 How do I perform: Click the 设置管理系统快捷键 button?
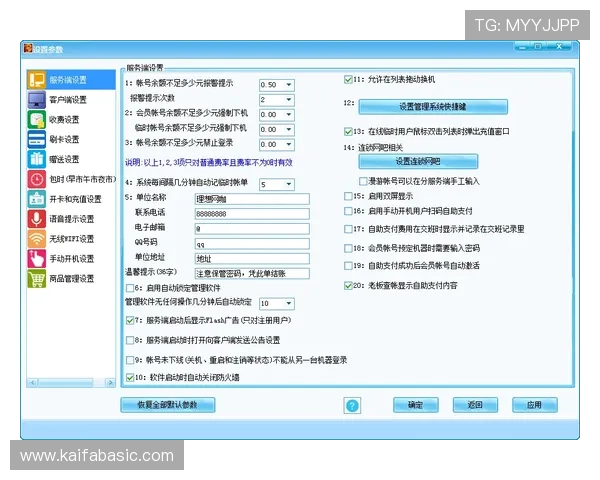(433, 106)
